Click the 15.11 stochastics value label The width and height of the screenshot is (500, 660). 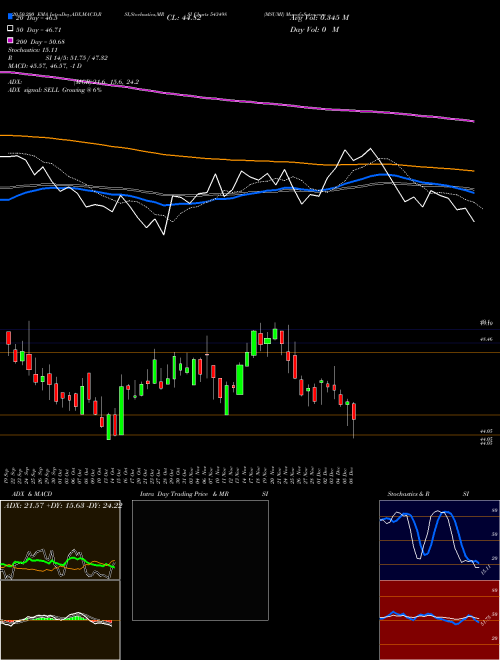[486, 571]
